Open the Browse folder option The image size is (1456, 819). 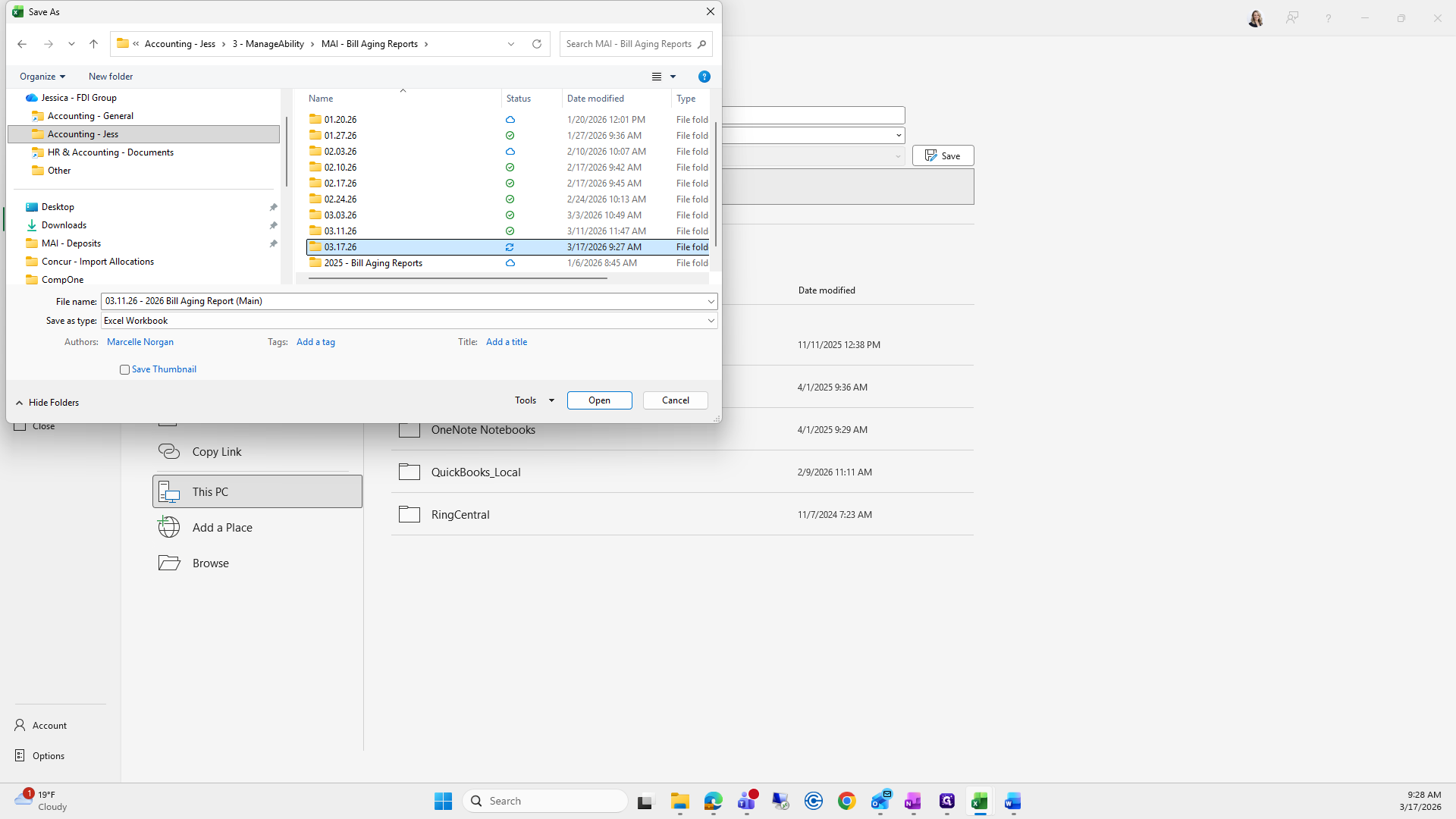pyautogui.click(x=210, y=563)
